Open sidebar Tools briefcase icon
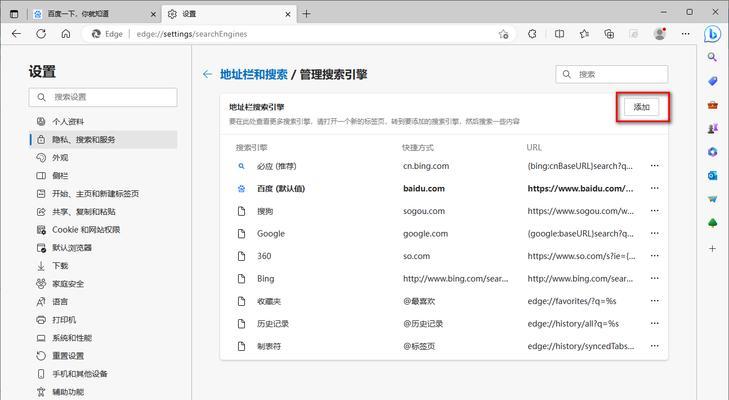The image size is (729, 400). click(x=712, y=105)
